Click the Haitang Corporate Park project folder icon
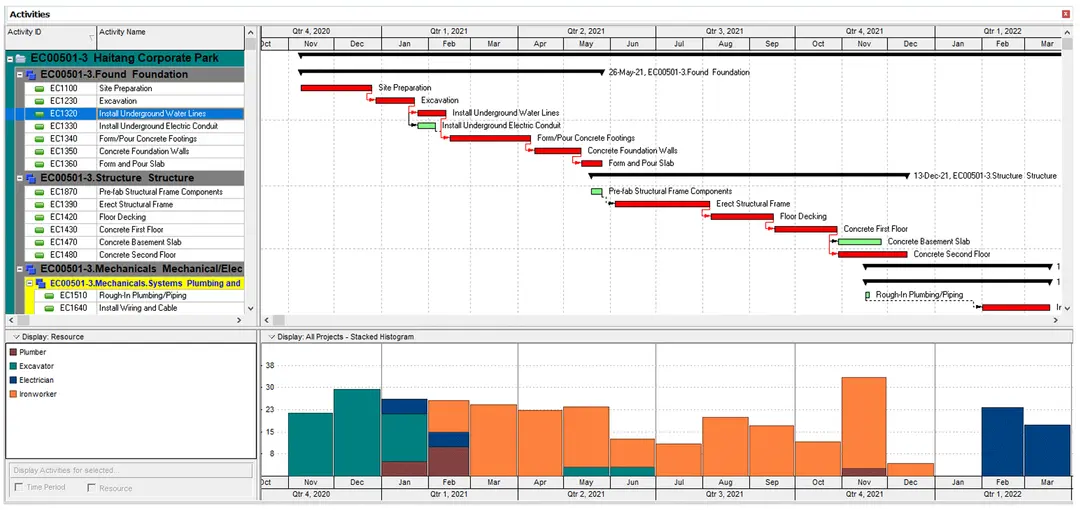The image size is (1080, 510). (x=21, y=59)
